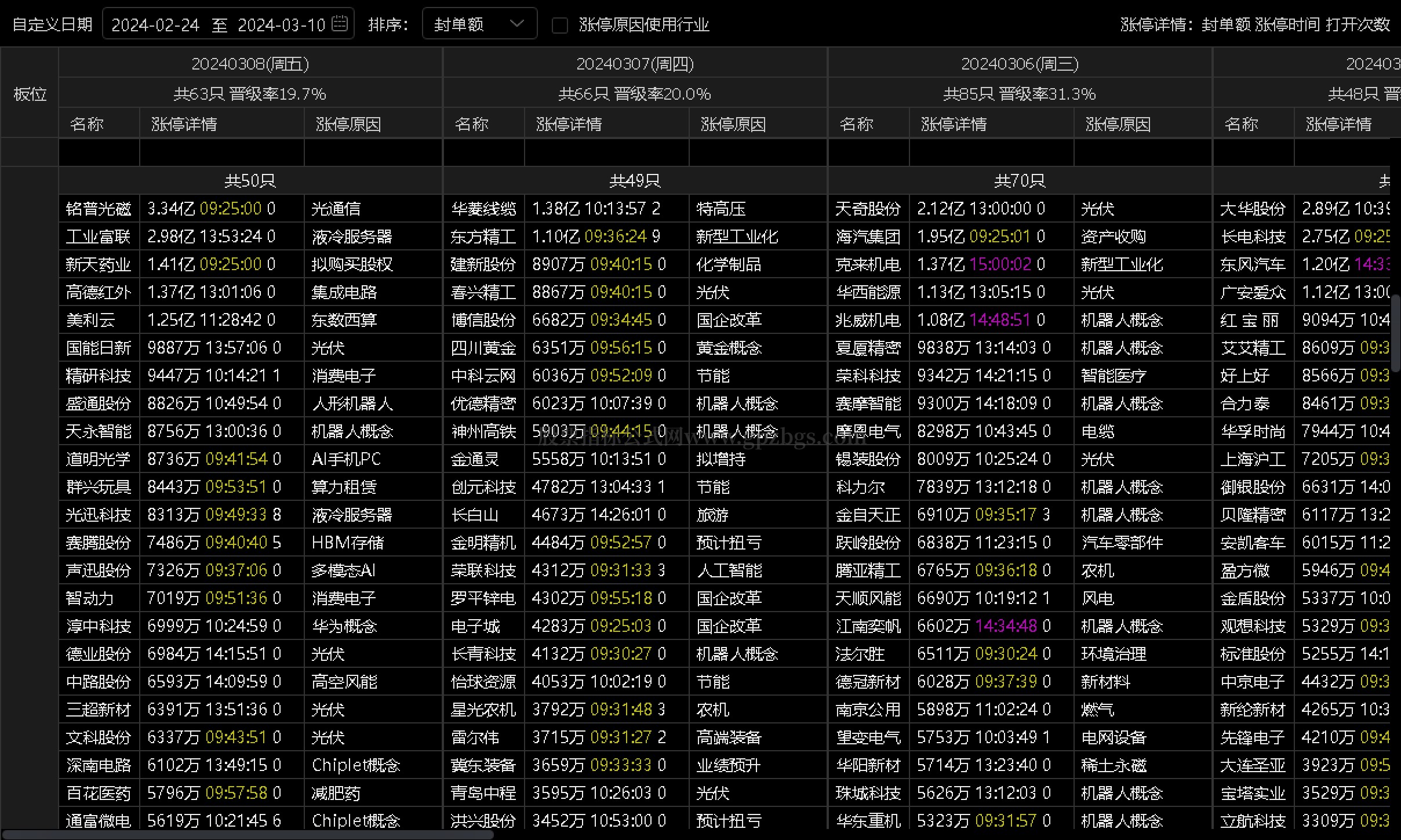This screenshot has width=1401, height=840.
Task: Select stock 克来机电
Action: point(868,264)
